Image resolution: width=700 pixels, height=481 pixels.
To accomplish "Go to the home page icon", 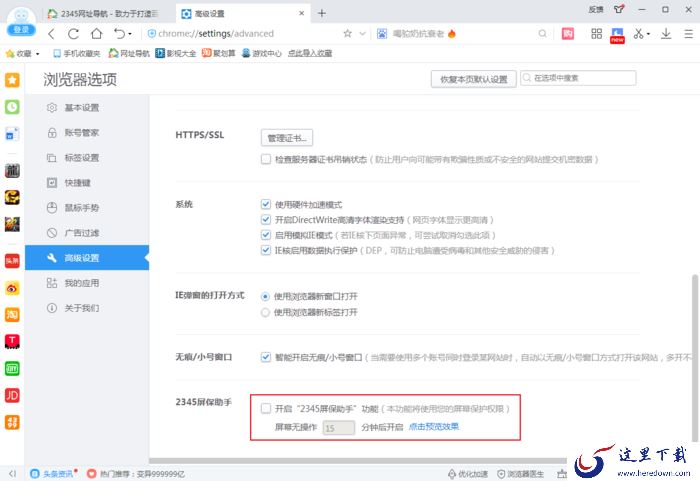I will tap(96, 33).
